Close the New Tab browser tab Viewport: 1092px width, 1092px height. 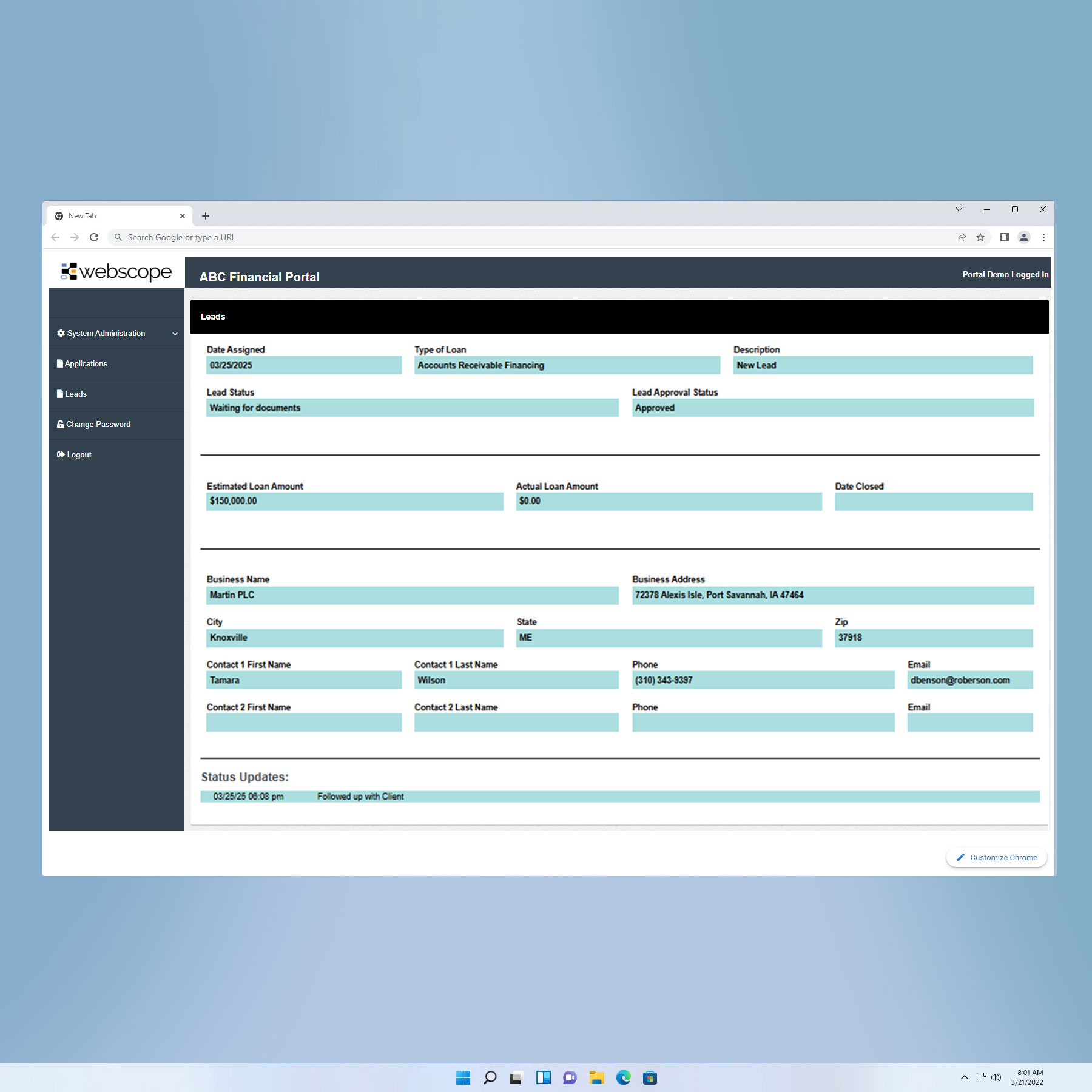click(x=183, y=216)
